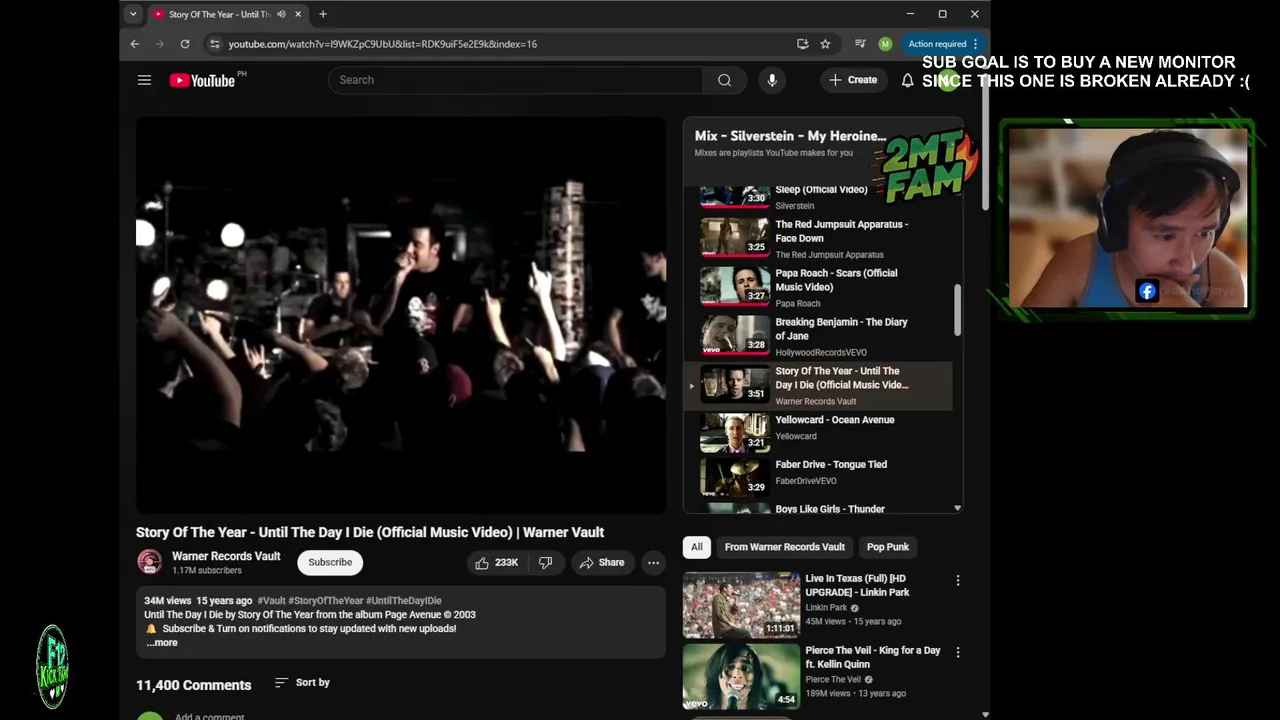Open more actions menu under the video

[653, 562]
